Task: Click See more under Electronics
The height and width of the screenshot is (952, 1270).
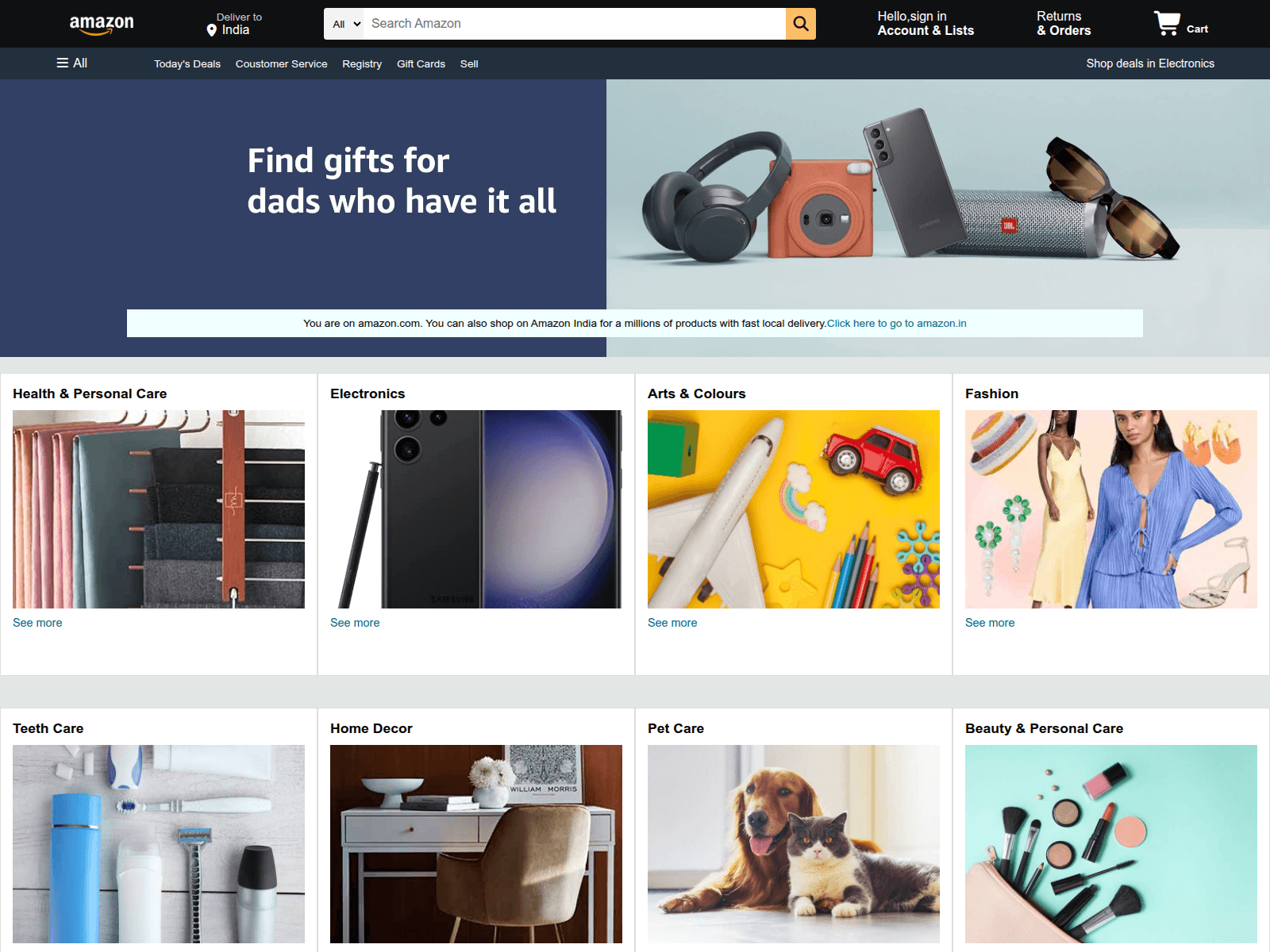Action: [355, 623]
